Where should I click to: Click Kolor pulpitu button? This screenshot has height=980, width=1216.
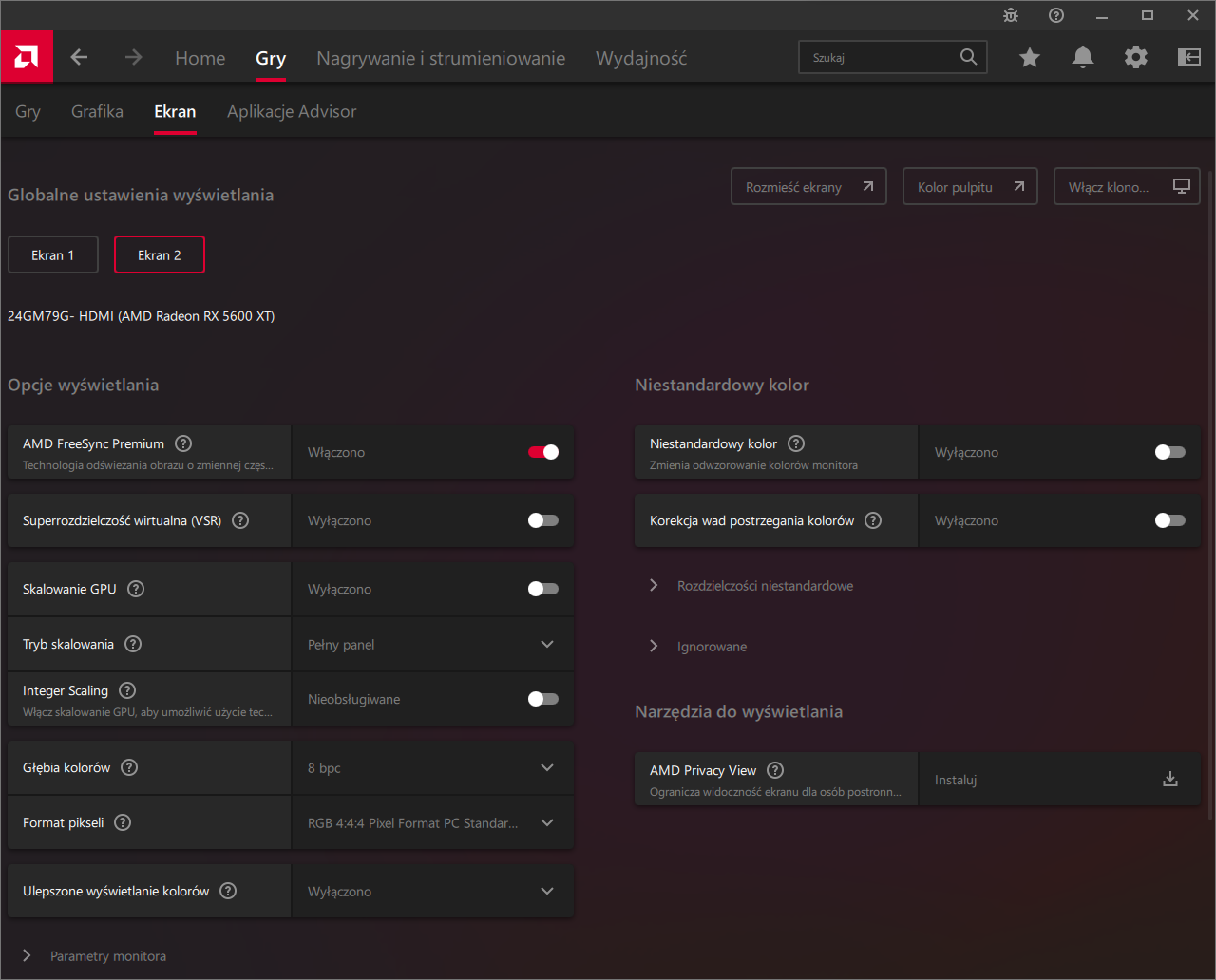(x=970, y=187)
